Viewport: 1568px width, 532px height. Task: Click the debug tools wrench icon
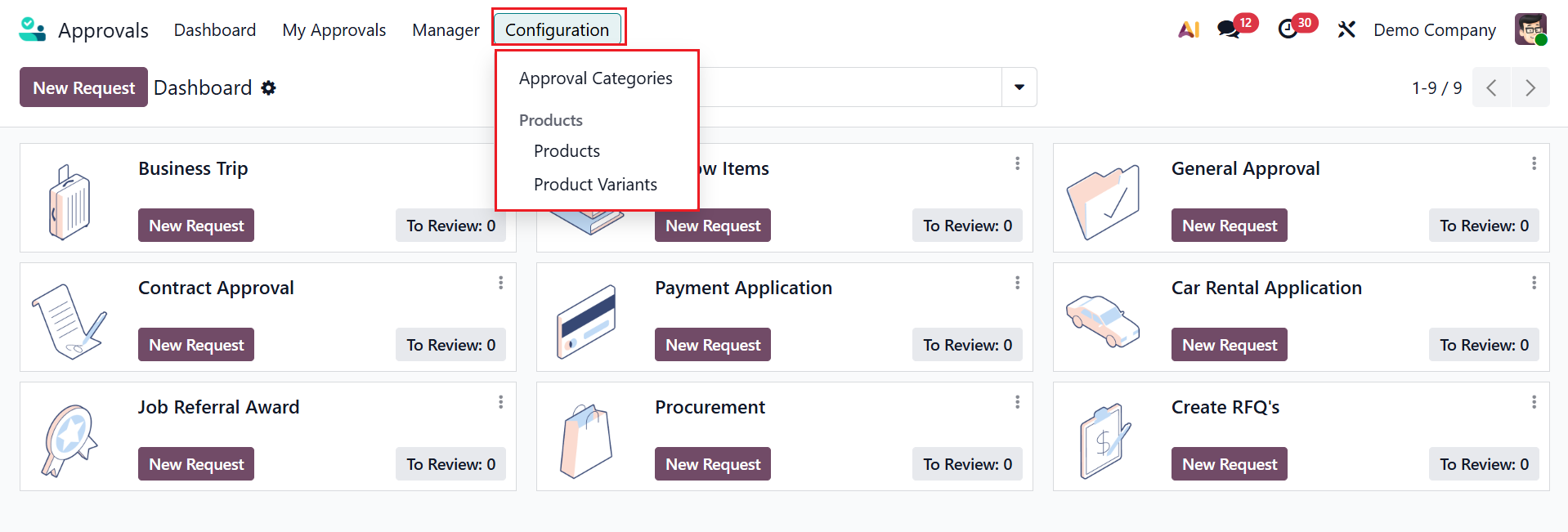tap(1346, 30)
